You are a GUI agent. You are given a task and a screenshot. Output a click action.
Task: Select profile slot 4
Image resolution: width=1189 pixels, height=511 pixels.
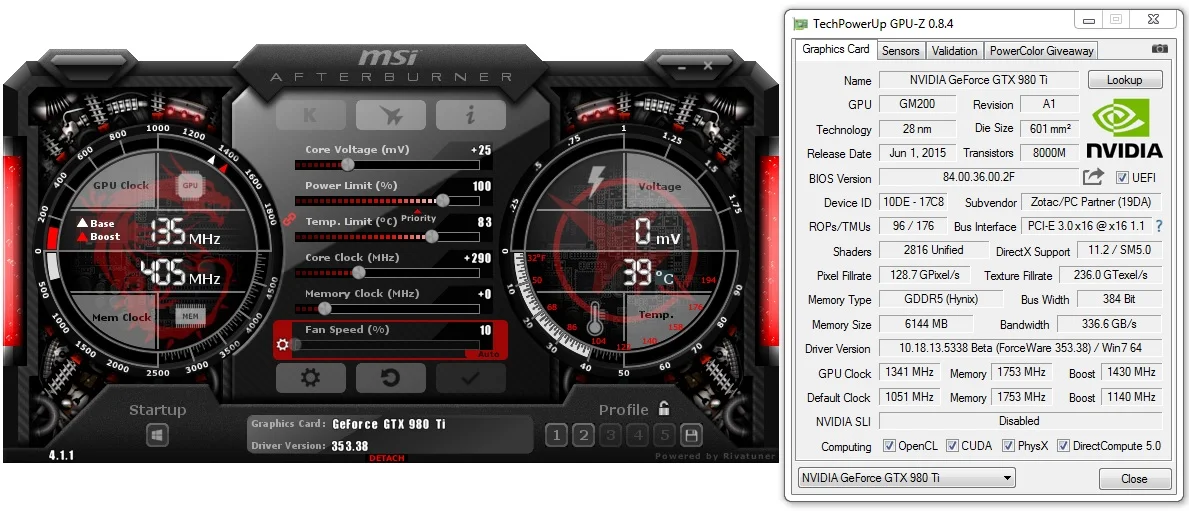(x=638, y=435)
